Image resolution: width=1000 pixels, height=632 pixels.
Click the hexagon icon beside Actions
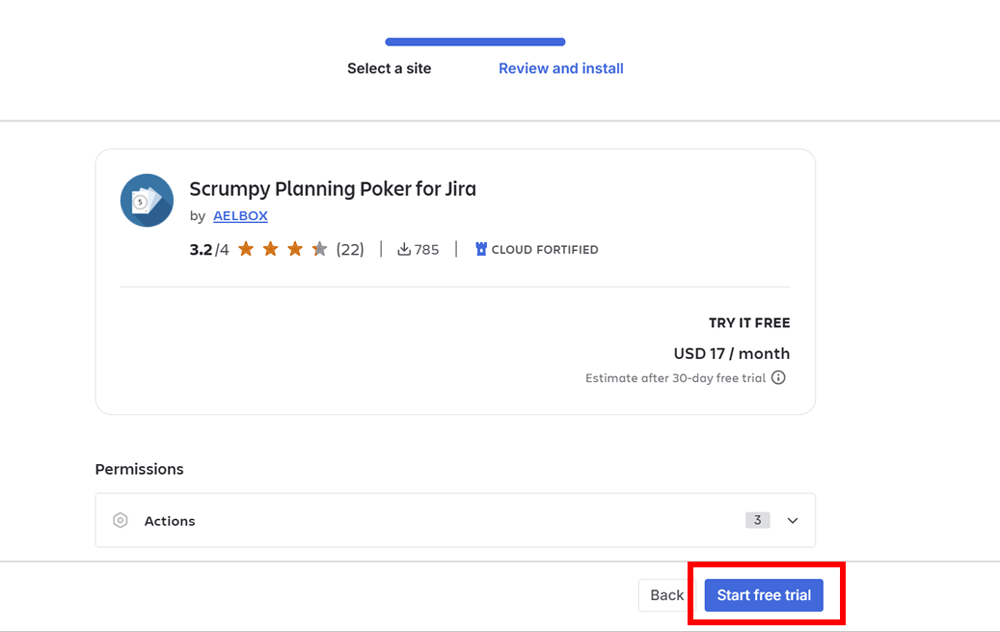pos(121,521)
